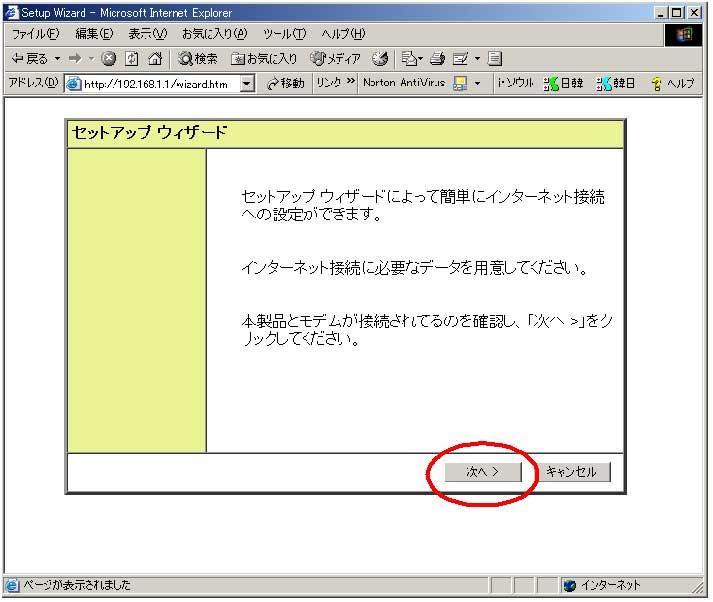Click the 移動 (Go) button
713x602 pixels.
click(285, 84)
